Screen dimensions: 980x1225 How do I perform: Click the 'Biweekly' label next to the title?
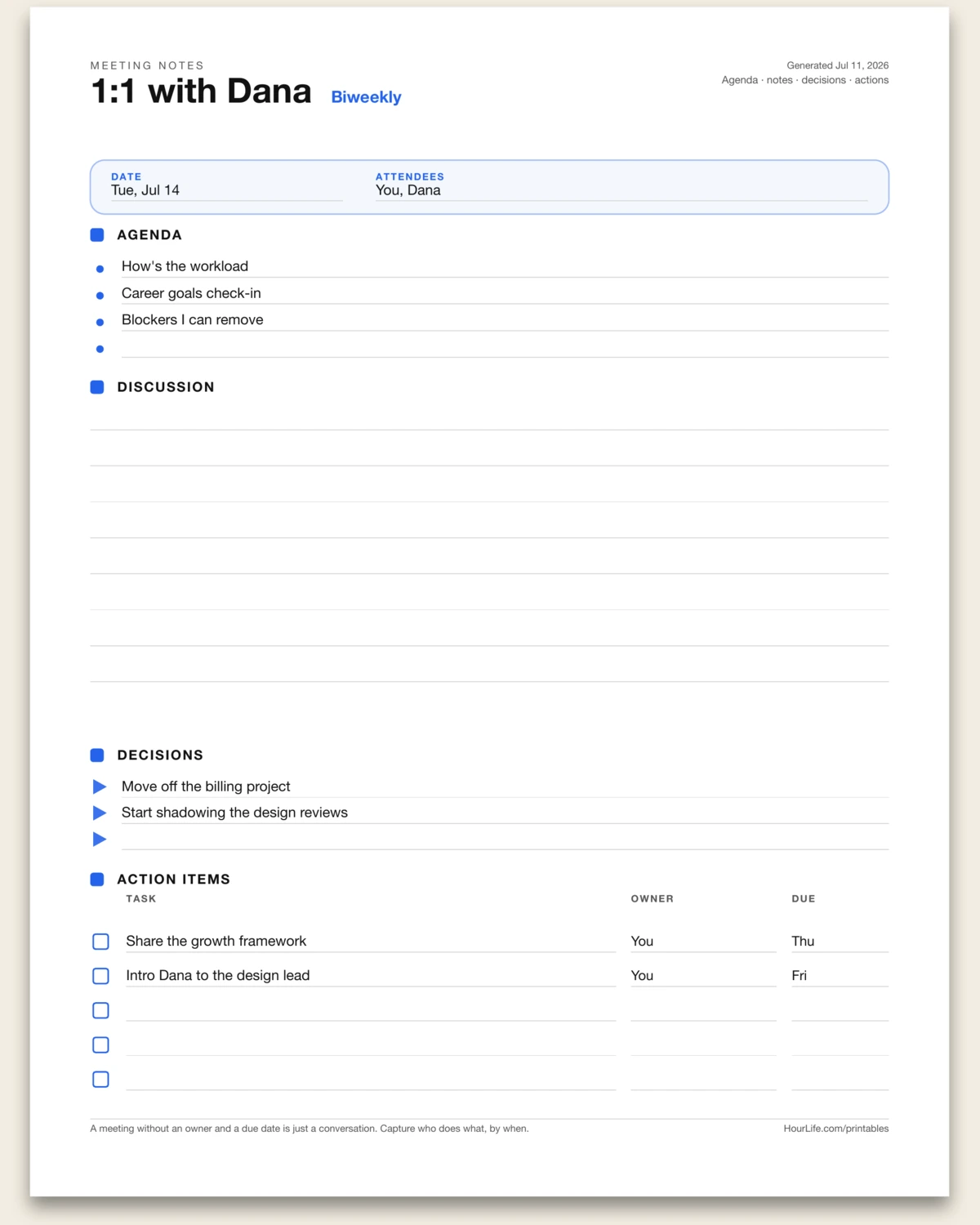[366, 97]
